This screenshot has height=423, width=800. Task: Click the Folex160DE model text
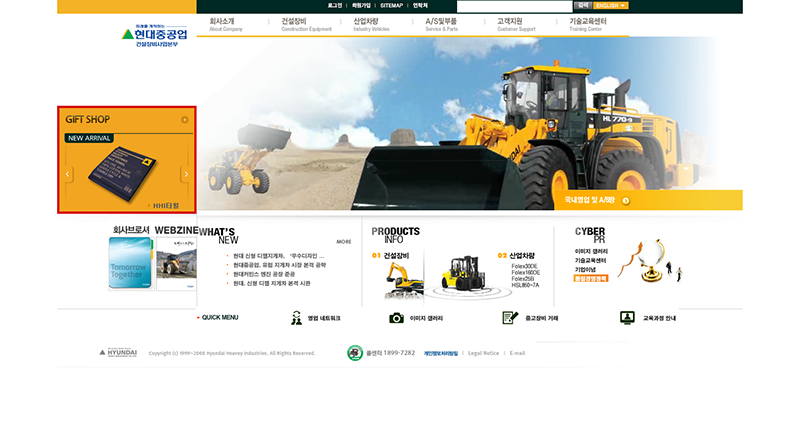526,272
